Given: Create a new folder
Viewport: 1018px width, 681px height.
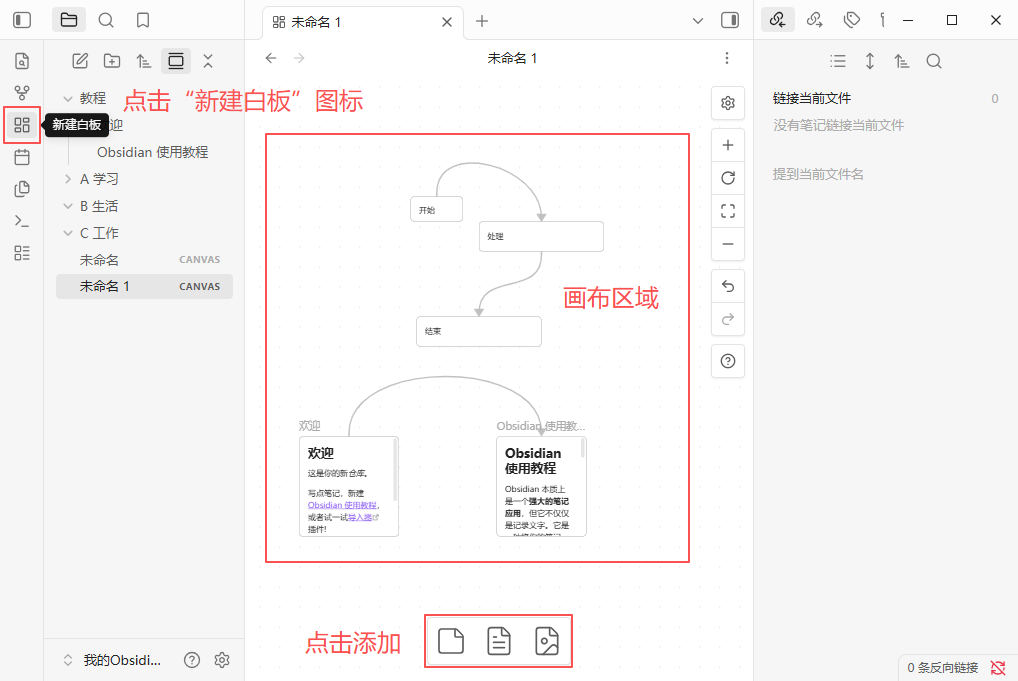Looking at the screenshot, I should (x=112, y=61).
